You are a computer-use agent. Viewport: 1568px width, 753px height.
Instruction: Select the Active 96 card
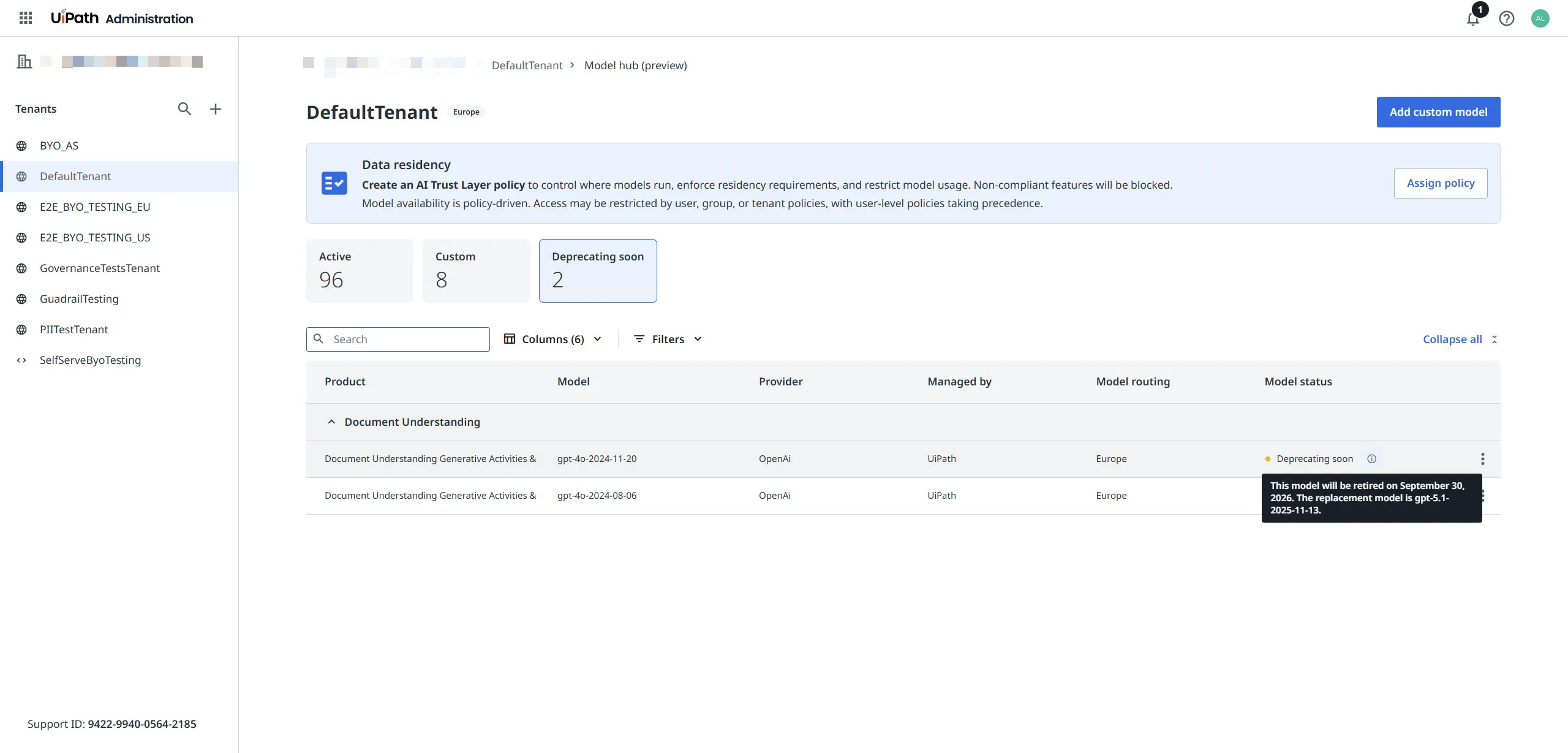tap(360, 271)
